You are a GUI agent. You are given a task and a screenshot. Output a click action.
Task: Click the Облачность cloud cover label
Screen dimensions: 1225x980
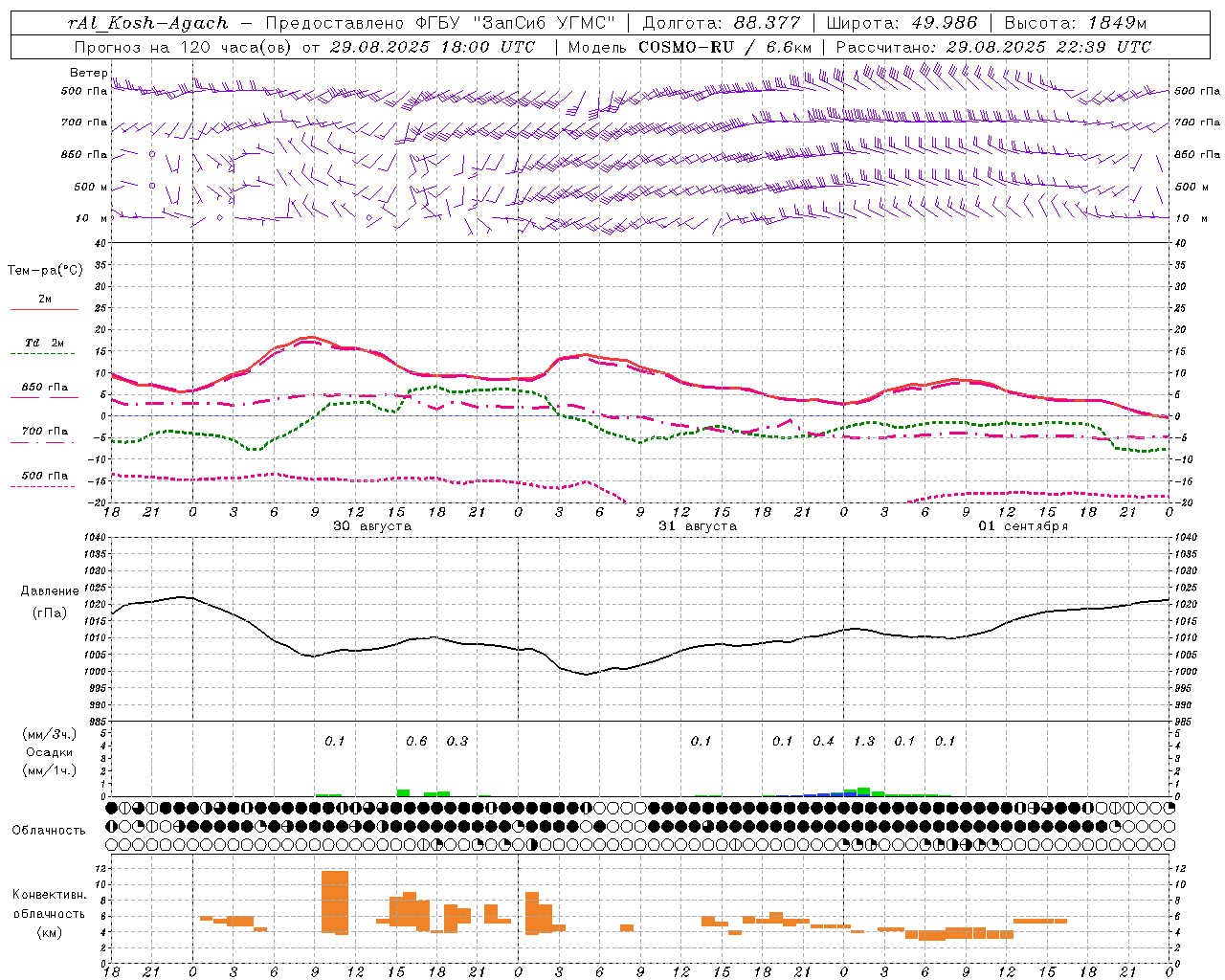coord(49,831)
